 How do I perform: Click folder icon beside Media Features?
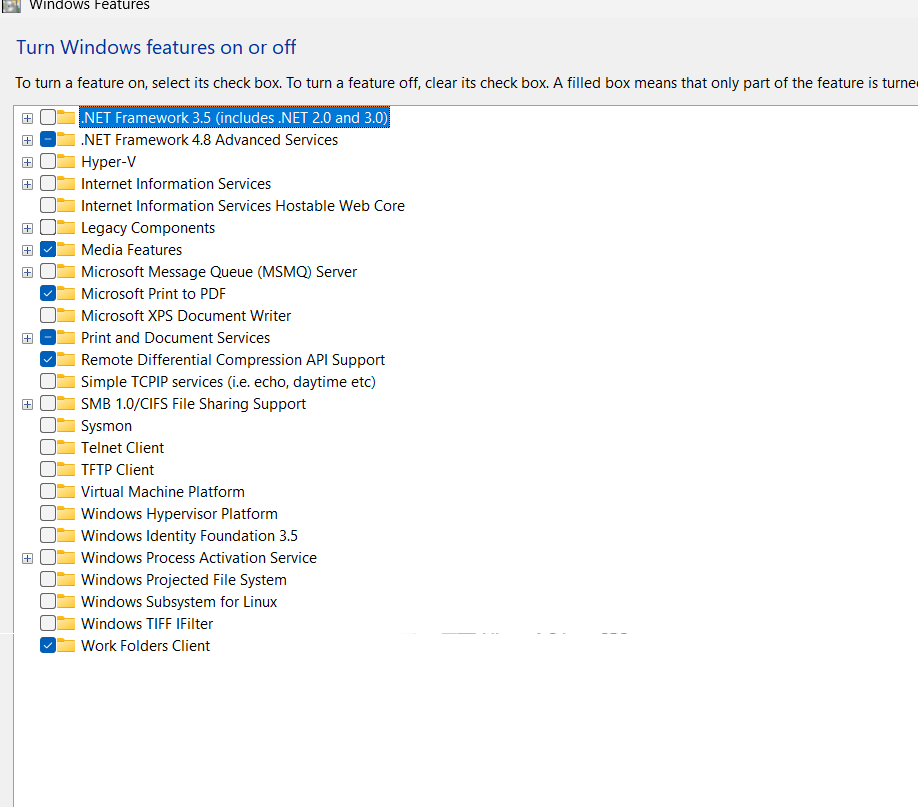coord(66,249)
